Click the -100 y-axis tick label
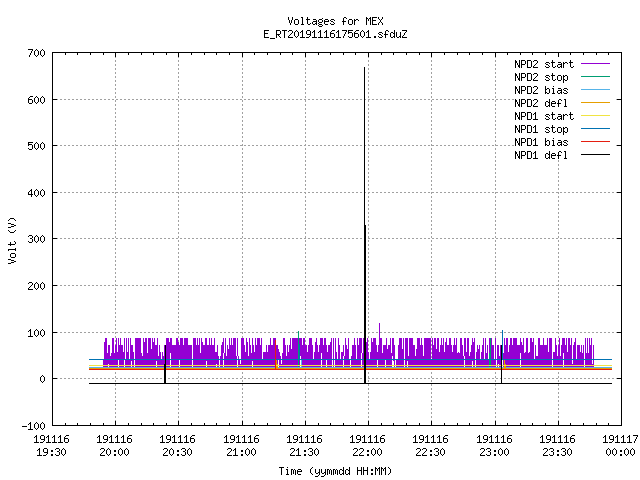 coord(33,426)
